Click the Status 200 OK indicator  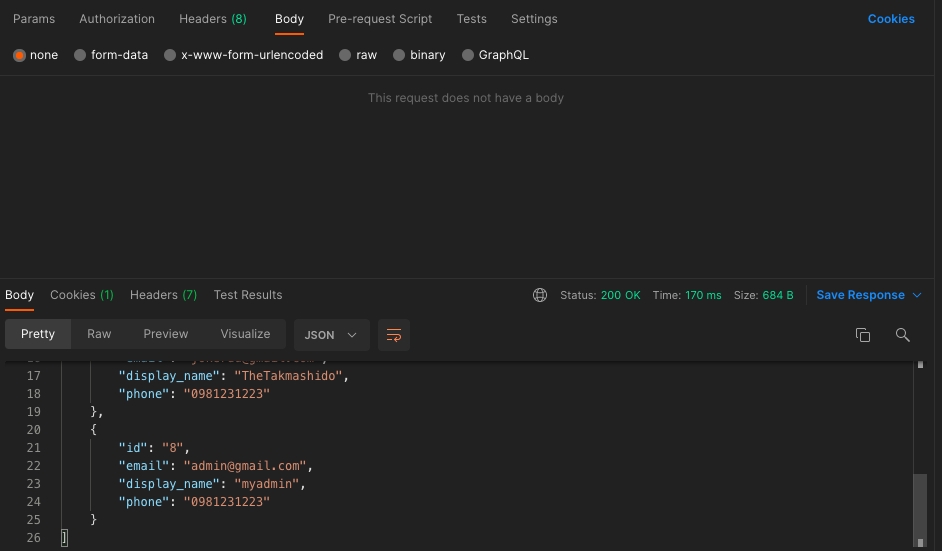pyautogui.click(x=600, y=295)
